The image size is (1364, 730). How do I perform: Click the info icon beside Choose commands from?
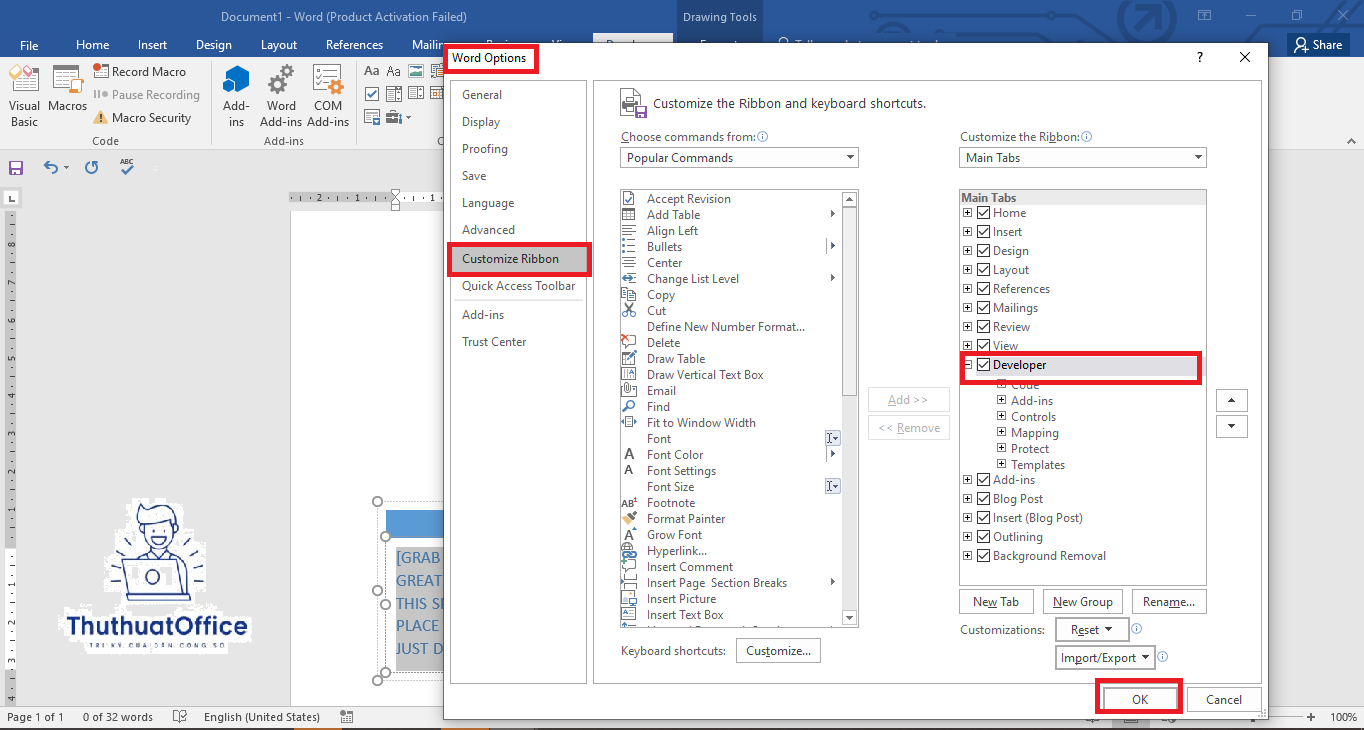[x=763, y=137]
